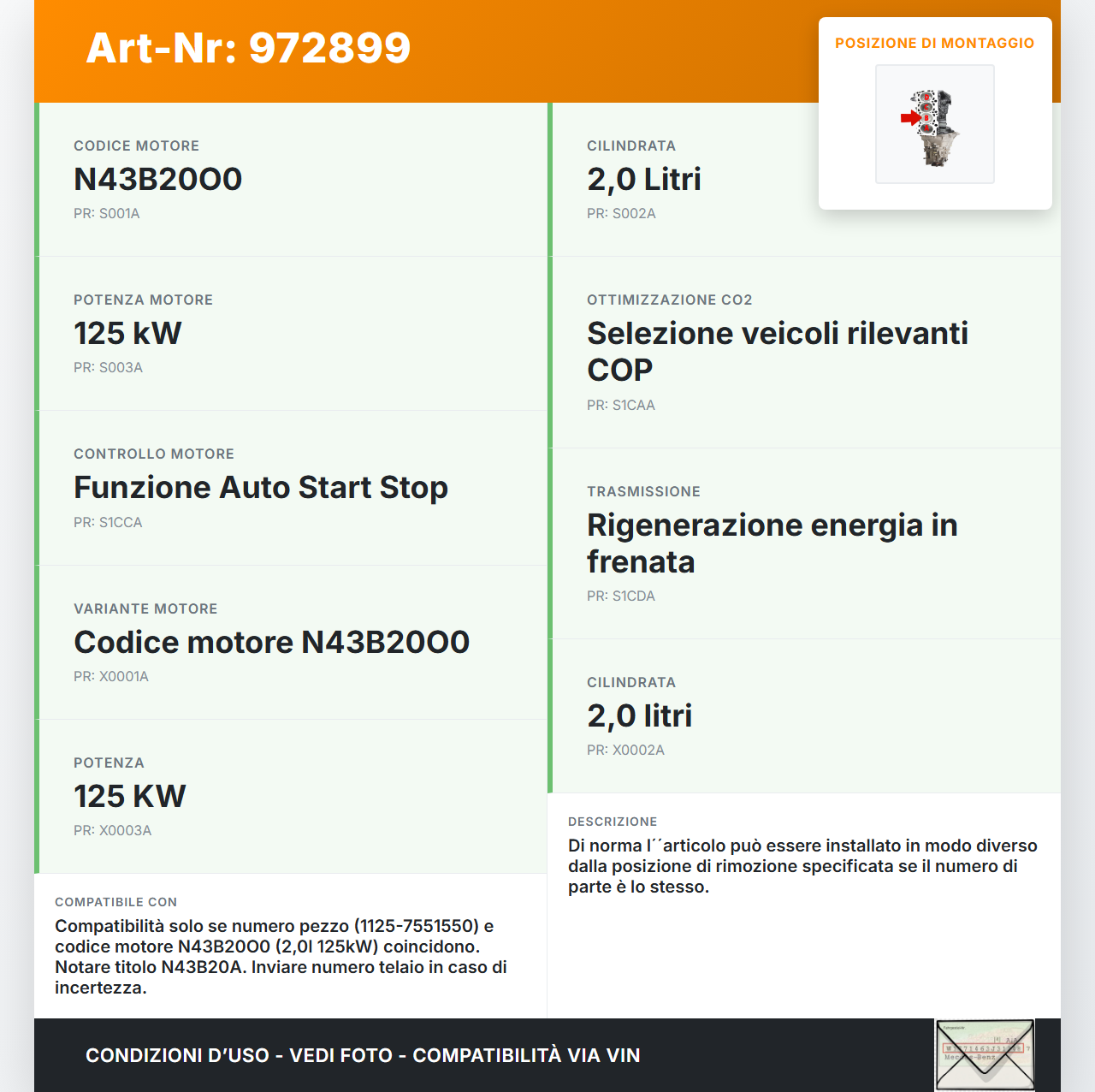Click the Art-Nr: 972899 title
Image resolution: width=1095 pixels, height=1092 pixels.
[248, 48]
